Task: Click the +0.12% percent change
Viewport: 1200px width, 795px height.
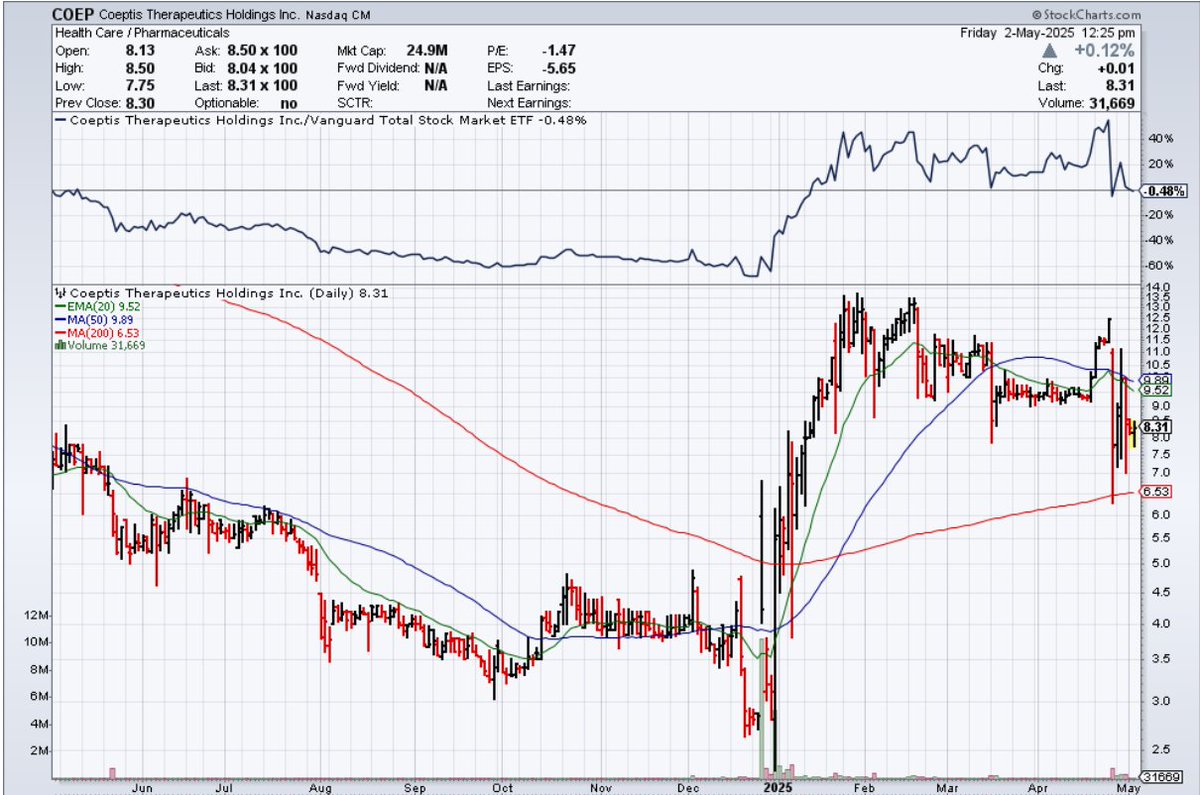Action: (x=1106, y=51)
